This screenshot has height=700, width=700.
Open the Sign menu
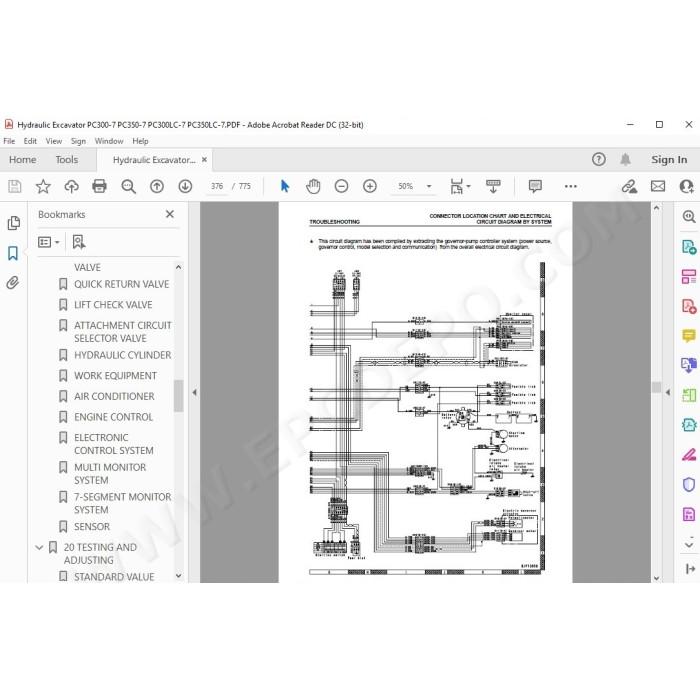click(x=78, y=141)
